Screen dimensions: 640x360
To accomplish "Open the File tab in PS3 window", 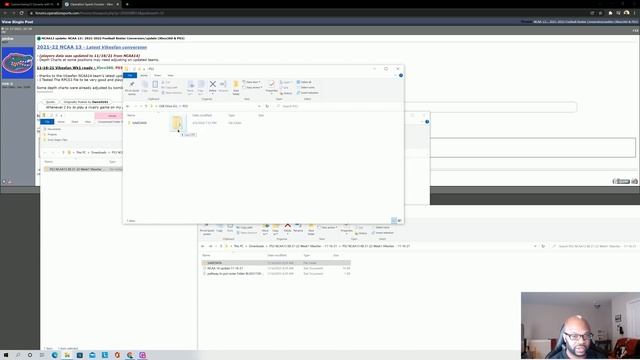I will pos(130,76).
